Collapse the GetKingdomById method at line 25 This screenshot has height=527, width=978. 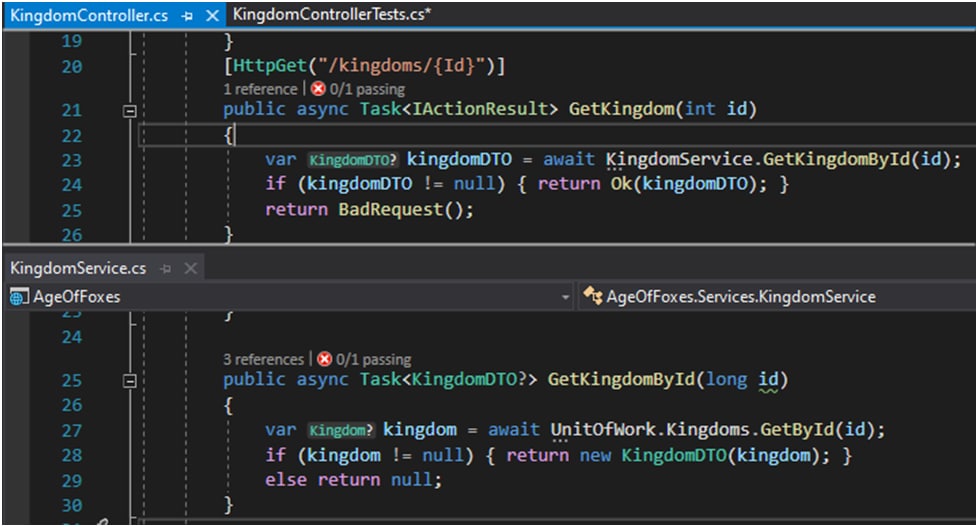[130, 381]
